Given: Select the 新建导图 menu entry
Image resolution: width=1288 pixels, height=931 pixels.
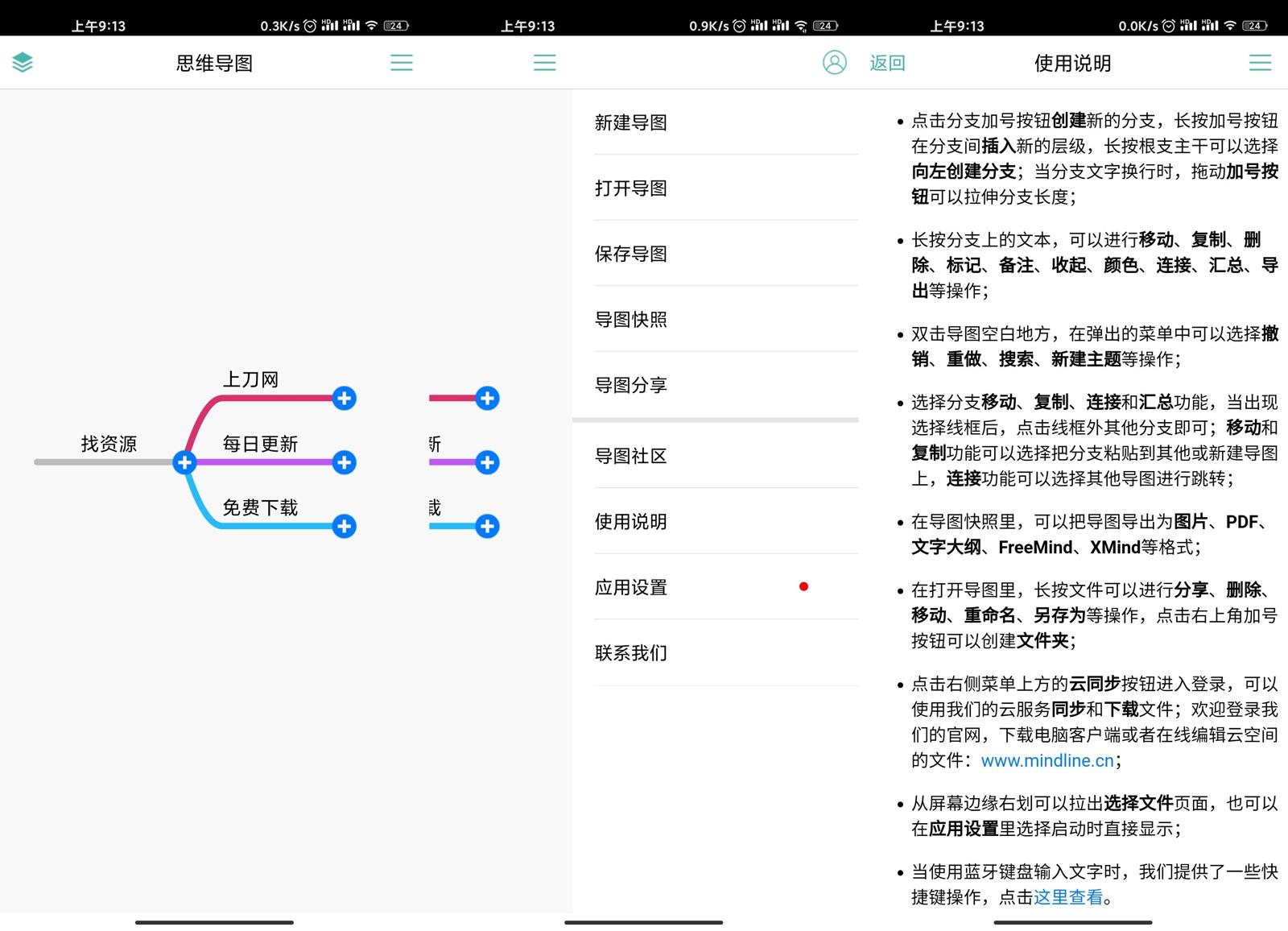Looking at the screenshot, I should [x=632, y=122].
